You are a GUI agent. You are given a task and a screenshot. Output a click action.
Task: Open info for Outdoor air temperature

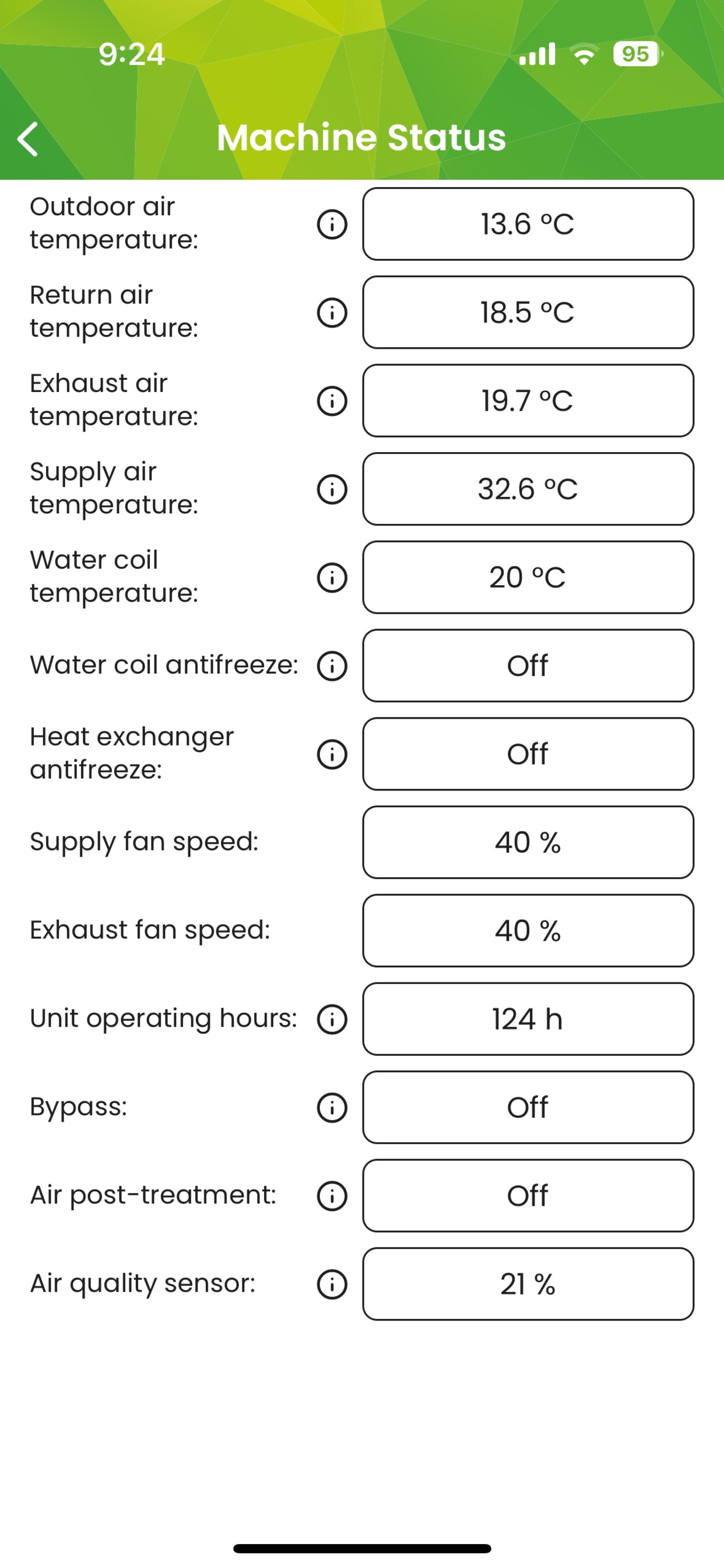tap(332, 224)
